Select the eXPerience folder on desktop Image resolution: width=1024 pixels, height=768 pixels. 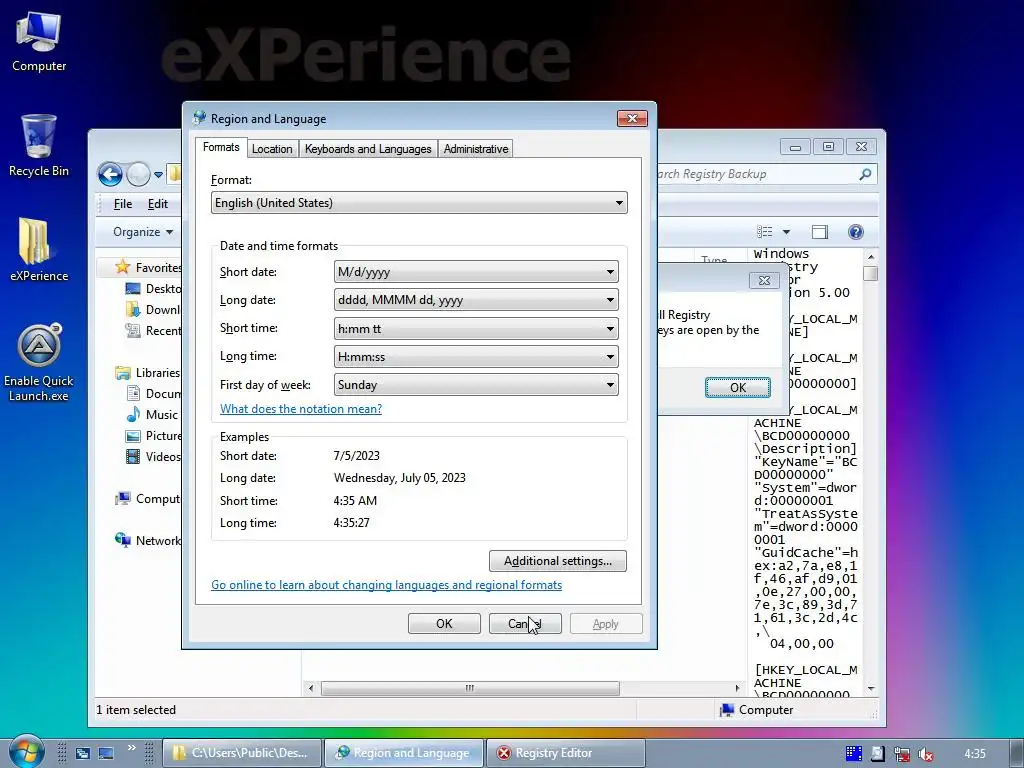click(x=39, y=249)
